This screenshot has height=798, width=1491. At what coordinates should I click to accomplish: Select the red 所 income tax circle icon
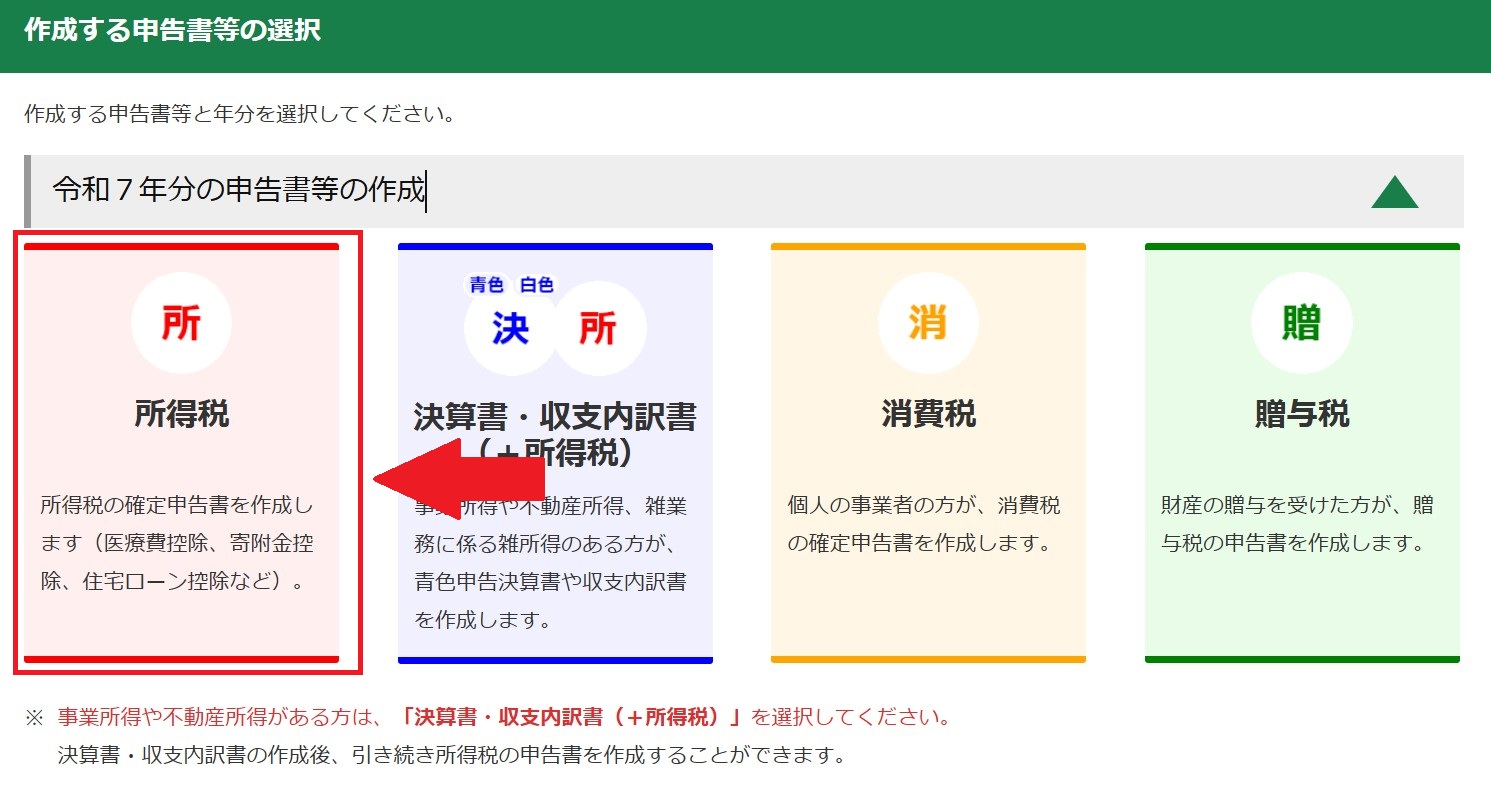pyautogui.click(x=181, y=322)
